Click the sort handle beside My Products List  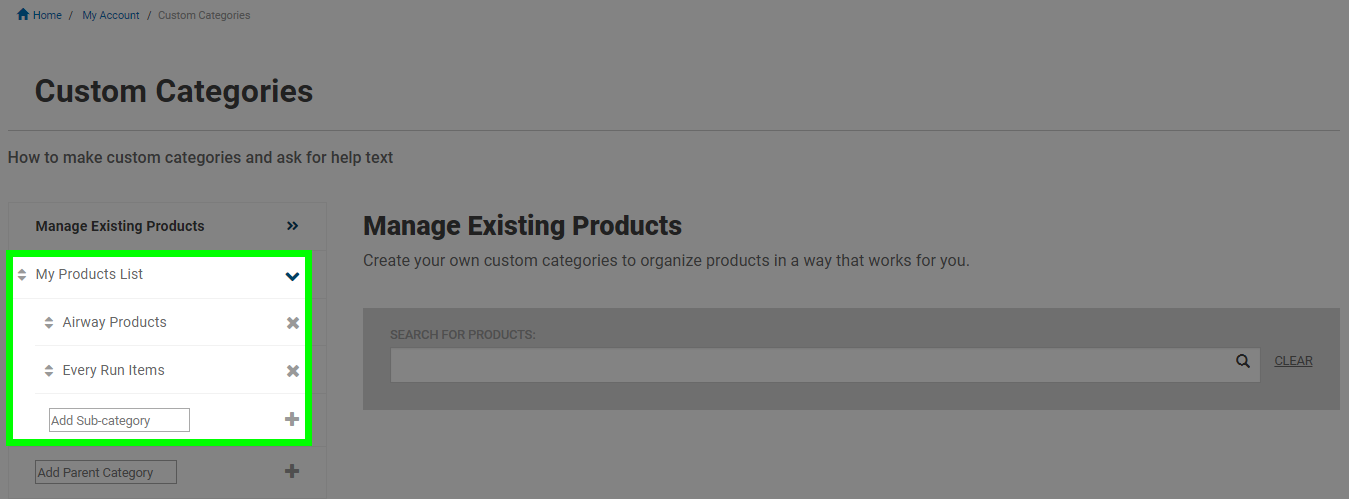[x=22, y=274]
